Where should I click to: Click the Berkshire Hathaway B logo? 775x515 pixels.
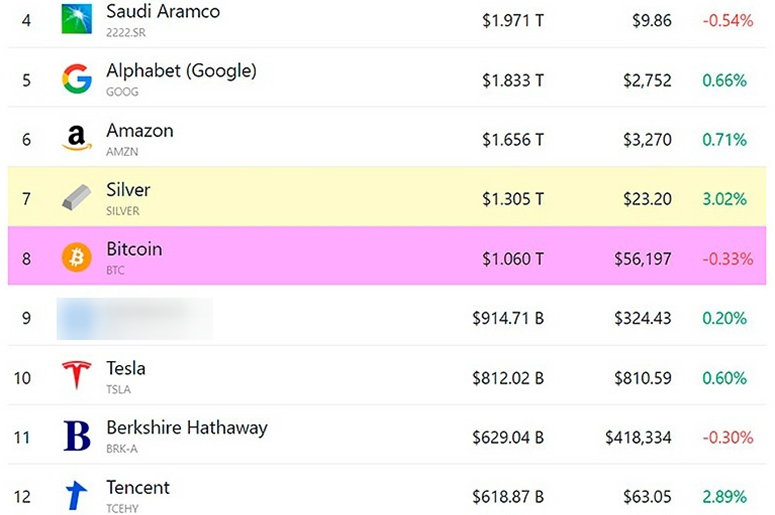[76, 436]
